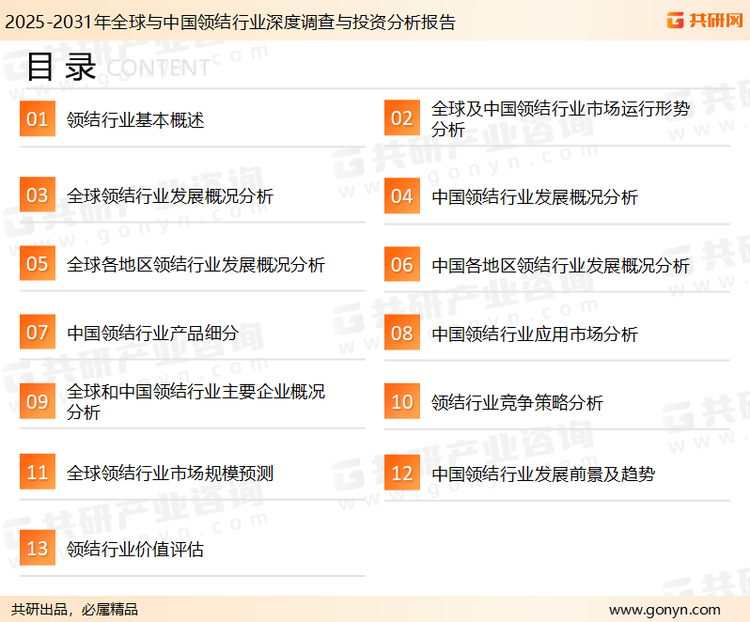Select 中国领结行业发展概况分析 chapter
The image size is (750, 622).
pyautogui.click(x=535, y=197)
